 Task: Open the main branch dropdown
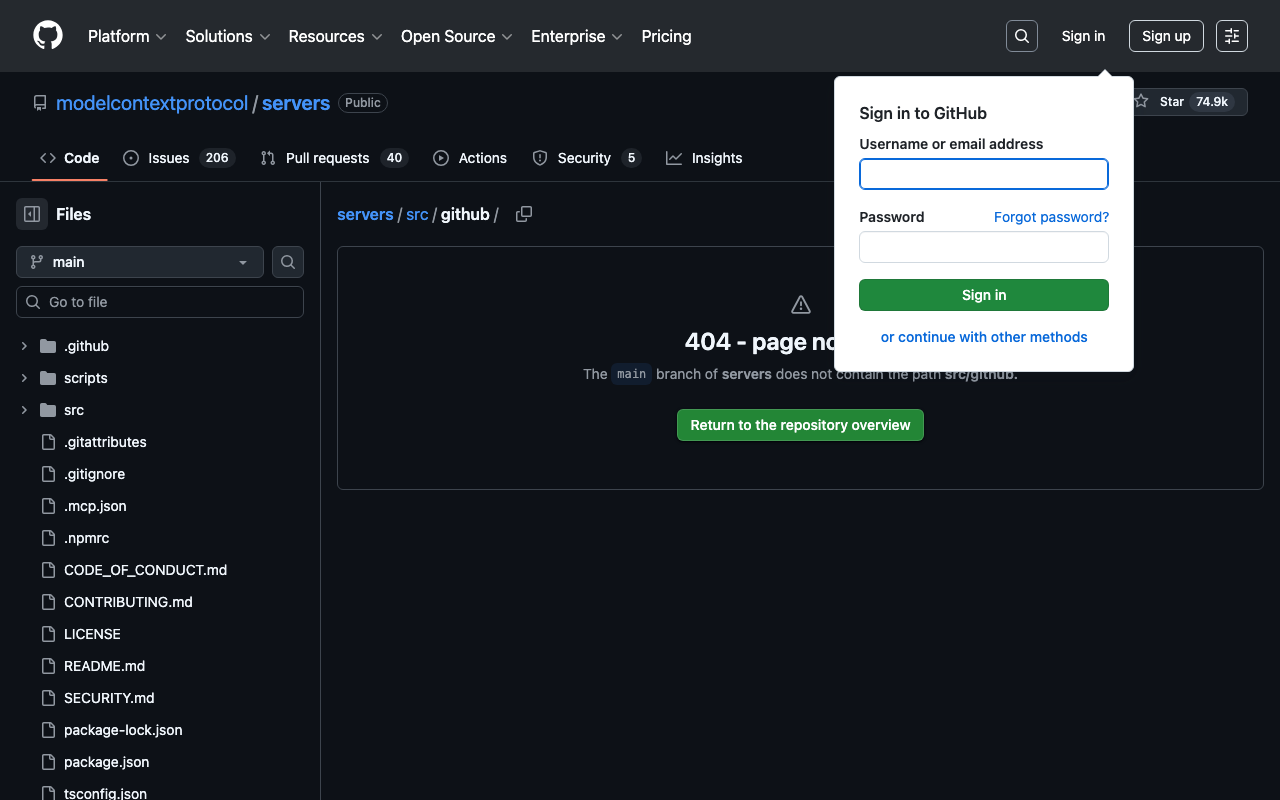point(140,262)
